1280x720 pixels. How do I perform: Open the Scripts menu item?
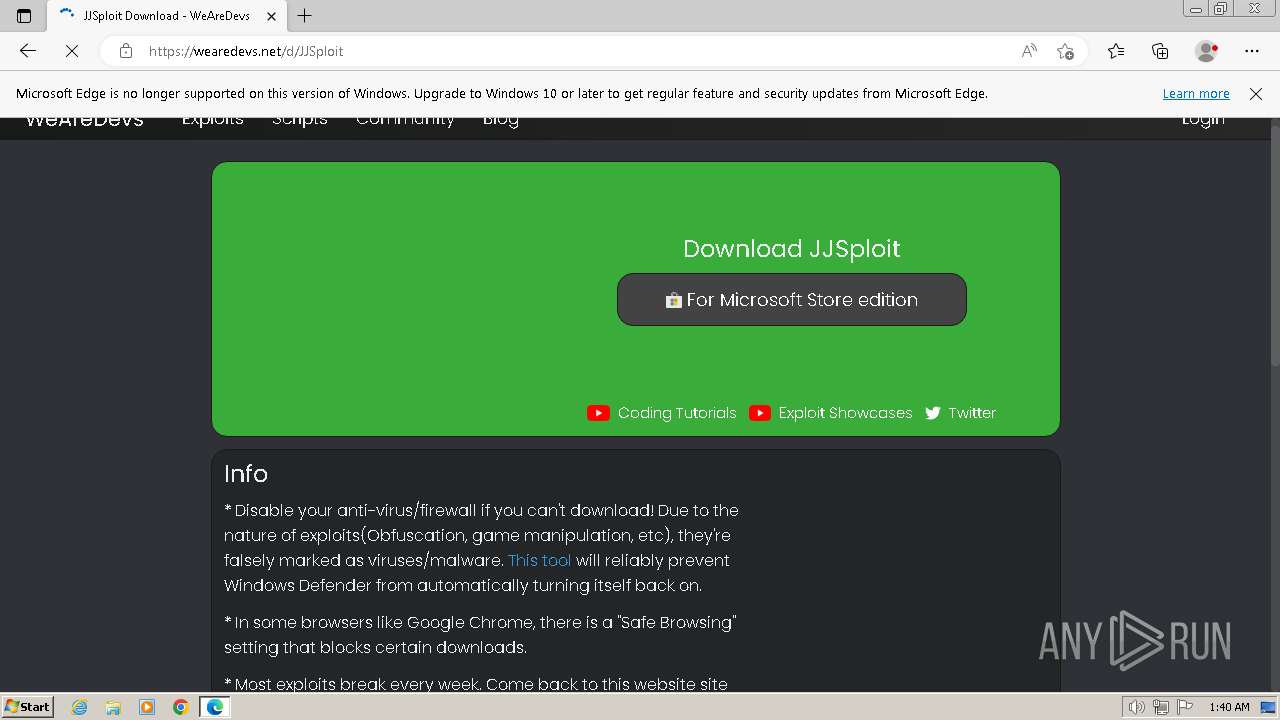[x=300, y=121]
